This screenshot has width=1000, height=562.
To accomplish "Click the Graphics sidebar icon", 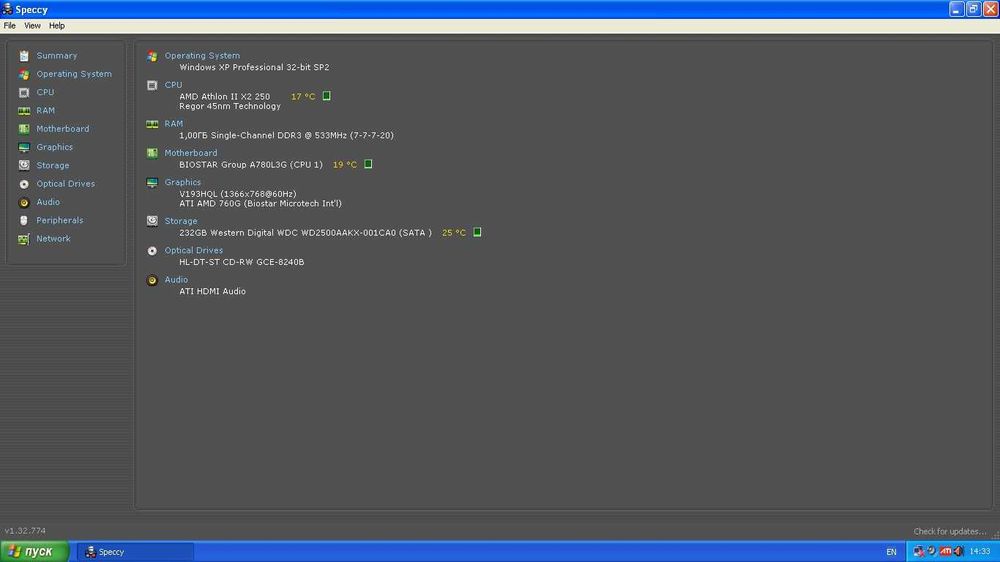I will pyautogui.click(x=24, y=147).
